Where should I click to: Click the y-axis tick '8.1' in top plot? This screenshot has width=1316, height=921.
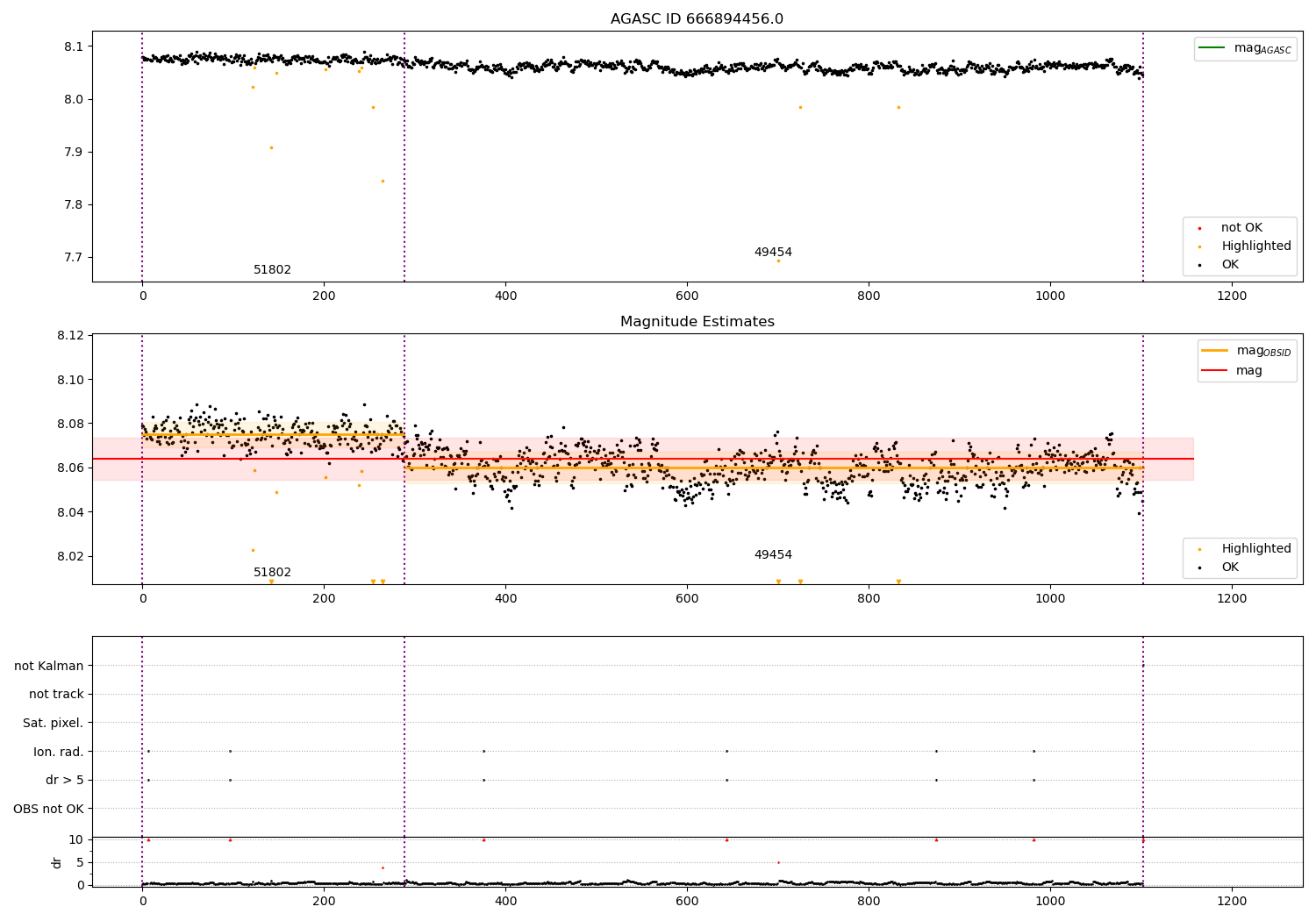coord(74,46)
